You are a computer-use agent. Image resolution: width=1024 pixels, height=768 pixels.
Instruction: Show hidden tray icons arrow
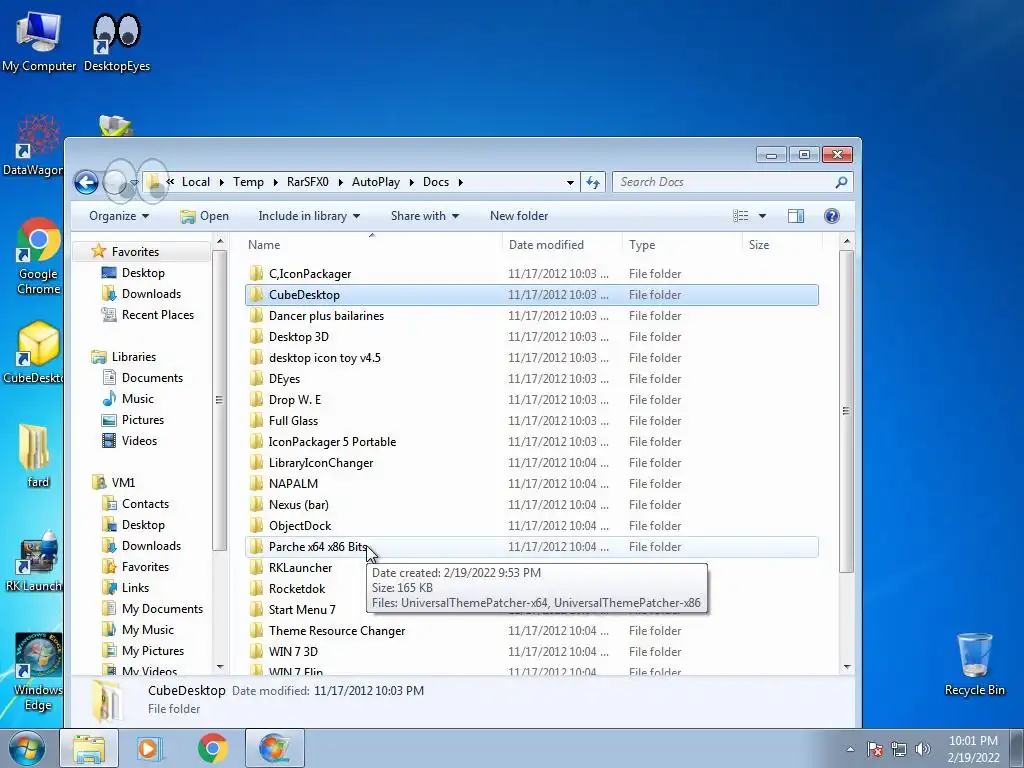(850, 749)
